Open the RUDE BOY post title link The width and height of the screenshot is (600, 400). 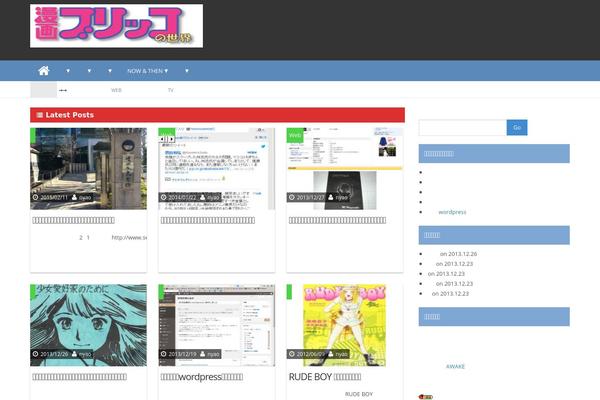(x=325, y=377)
